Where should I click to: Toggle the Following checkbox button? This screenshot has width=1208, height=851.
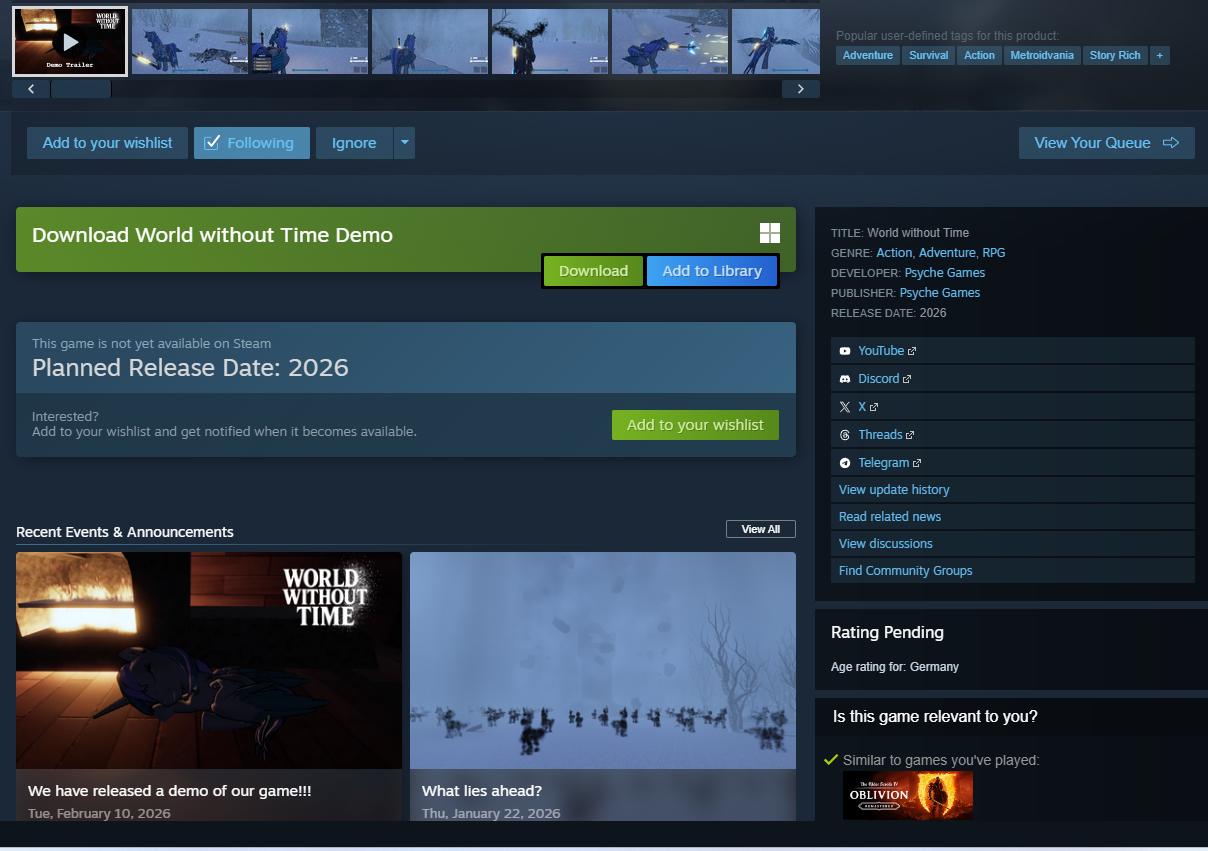252,143
